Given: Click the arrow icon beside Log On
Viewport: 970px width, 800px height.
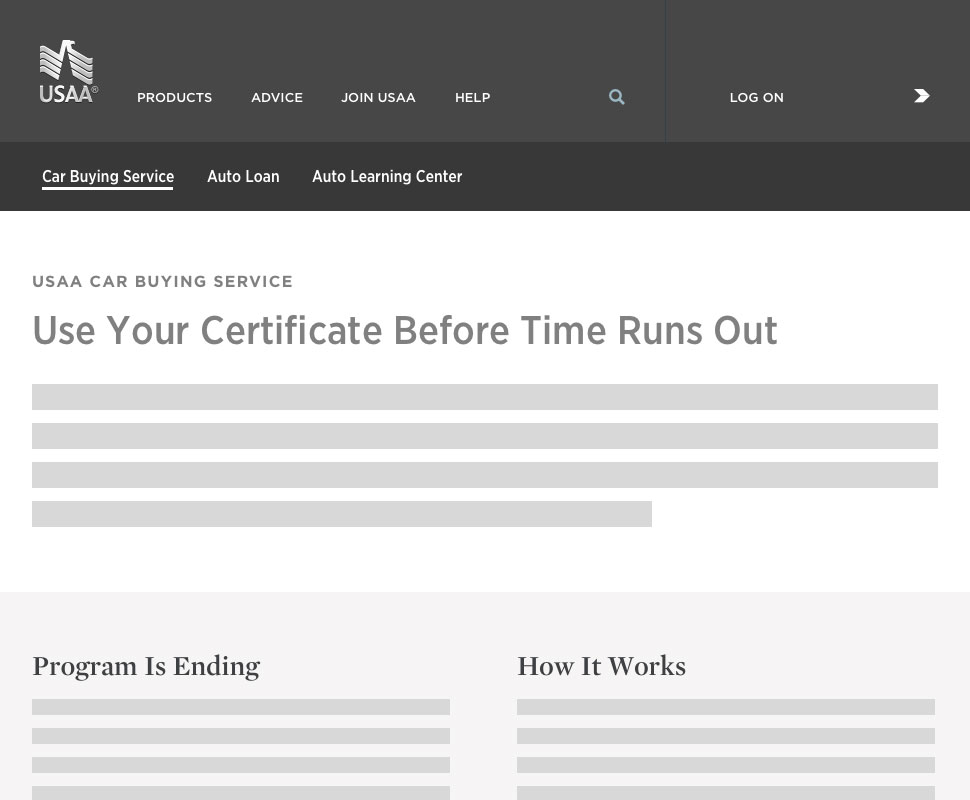Looking at the screenshot, I should coord(921,96).
